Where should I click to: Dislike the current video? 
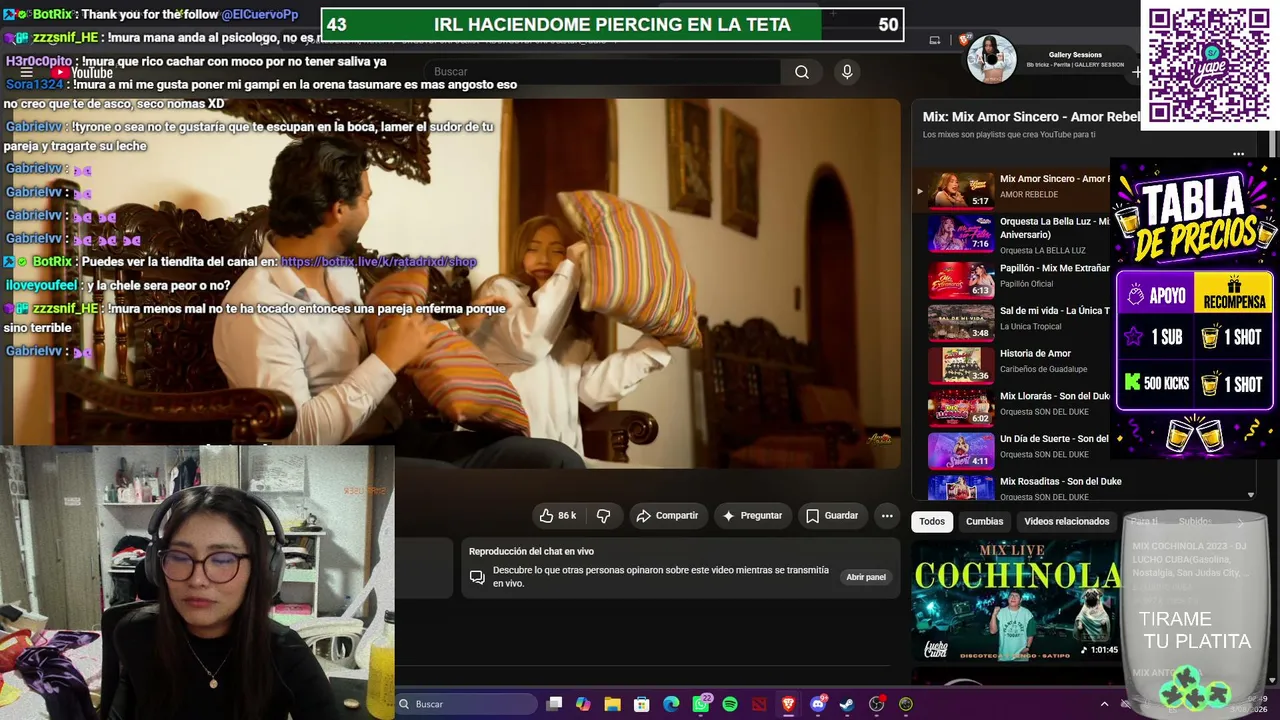[x=603, y=516]
